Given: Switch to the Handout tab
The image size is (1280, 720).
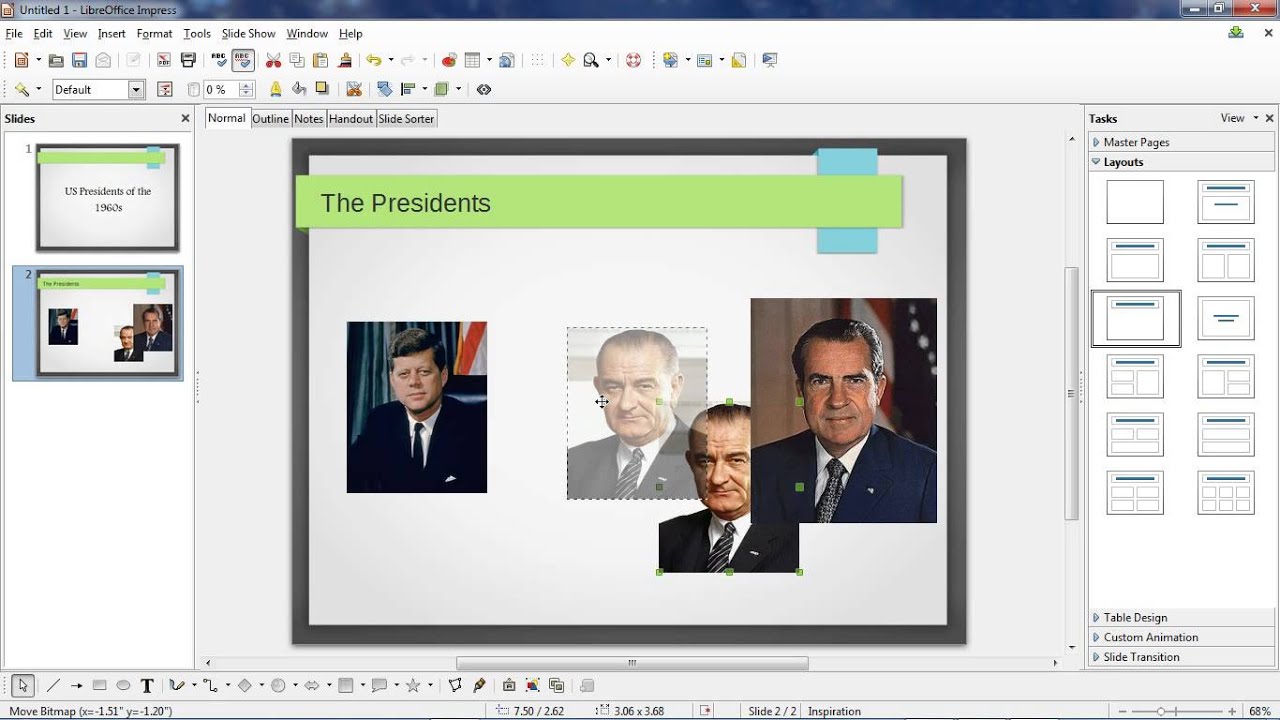Looking at the screenshot, I should pos(351,118).
